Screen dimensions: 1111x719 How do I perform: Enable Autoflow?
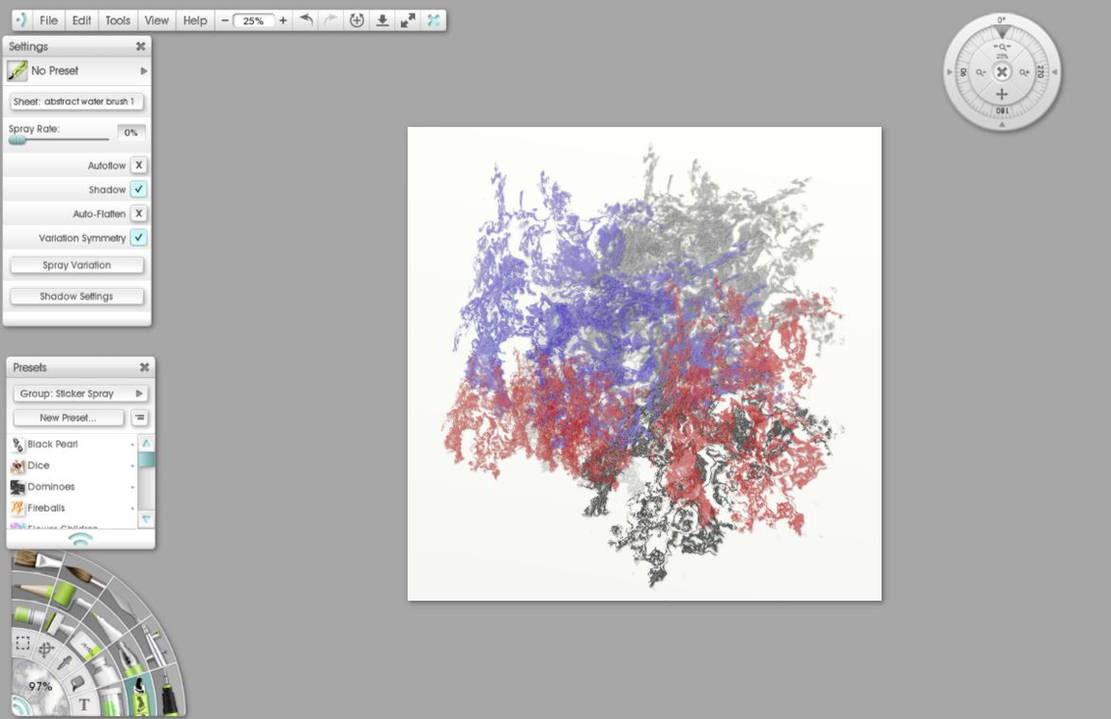[x=139, y=164]
